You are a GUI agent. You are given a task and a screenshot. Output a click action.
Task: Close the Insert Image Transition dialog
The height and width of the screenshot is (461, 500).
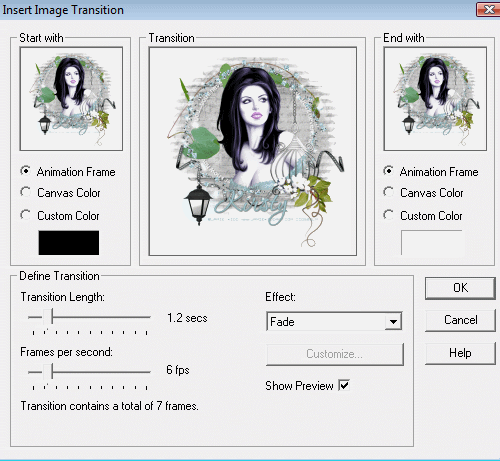[488, 9]
